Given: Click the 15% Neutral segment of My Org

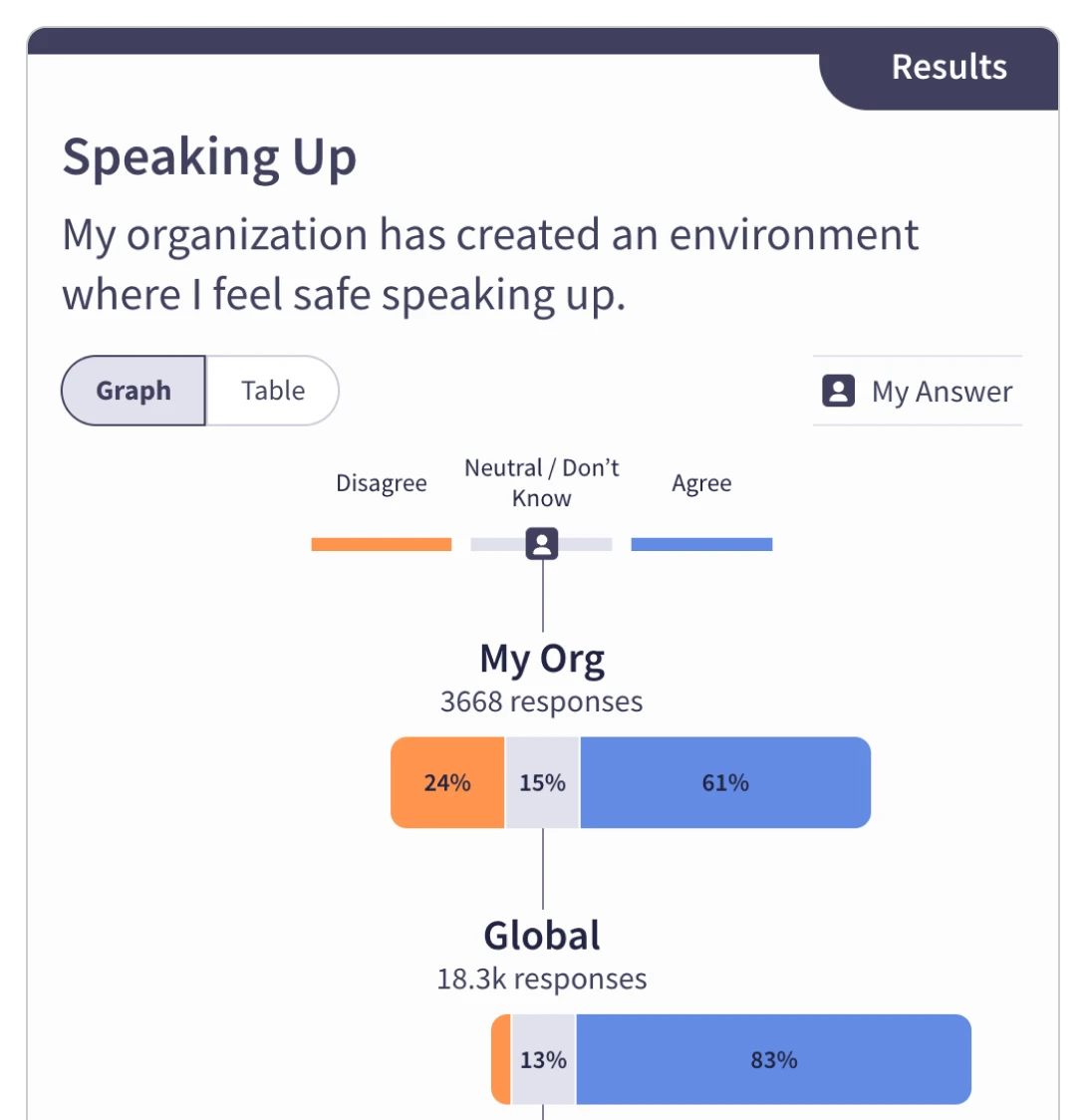Looking at the screenshot, I should pyautogui.click(x=541, y=783).
